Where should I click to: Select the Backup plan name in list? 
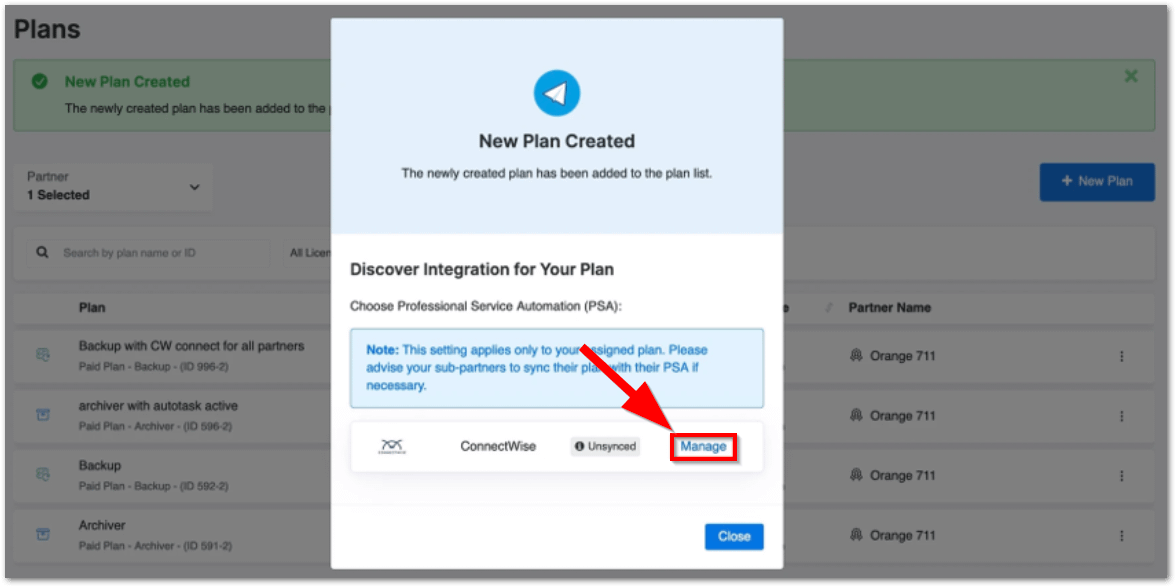100,466
